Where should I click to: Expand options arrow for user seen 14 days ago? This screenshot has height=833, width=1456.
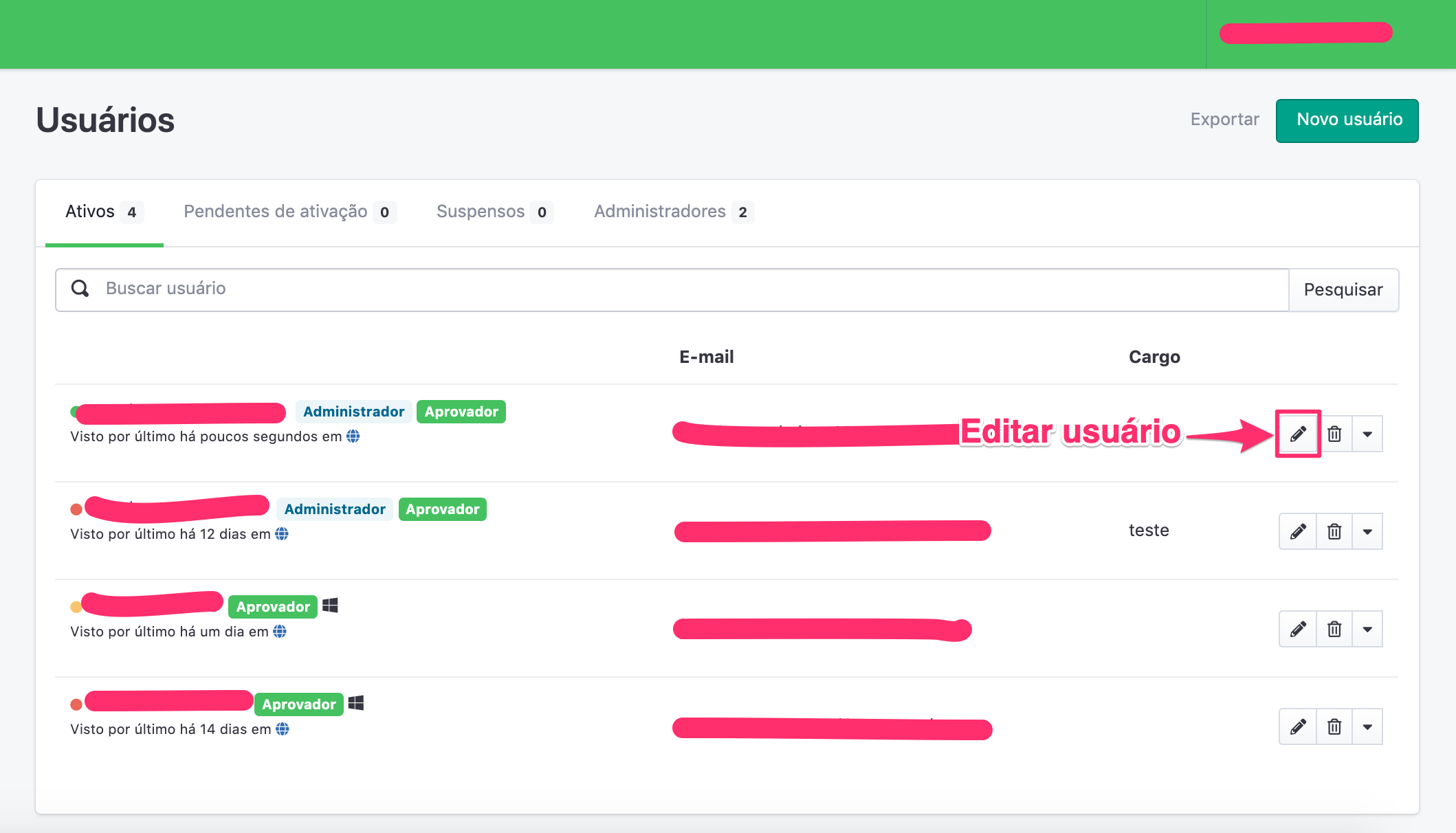(1367, 726)
